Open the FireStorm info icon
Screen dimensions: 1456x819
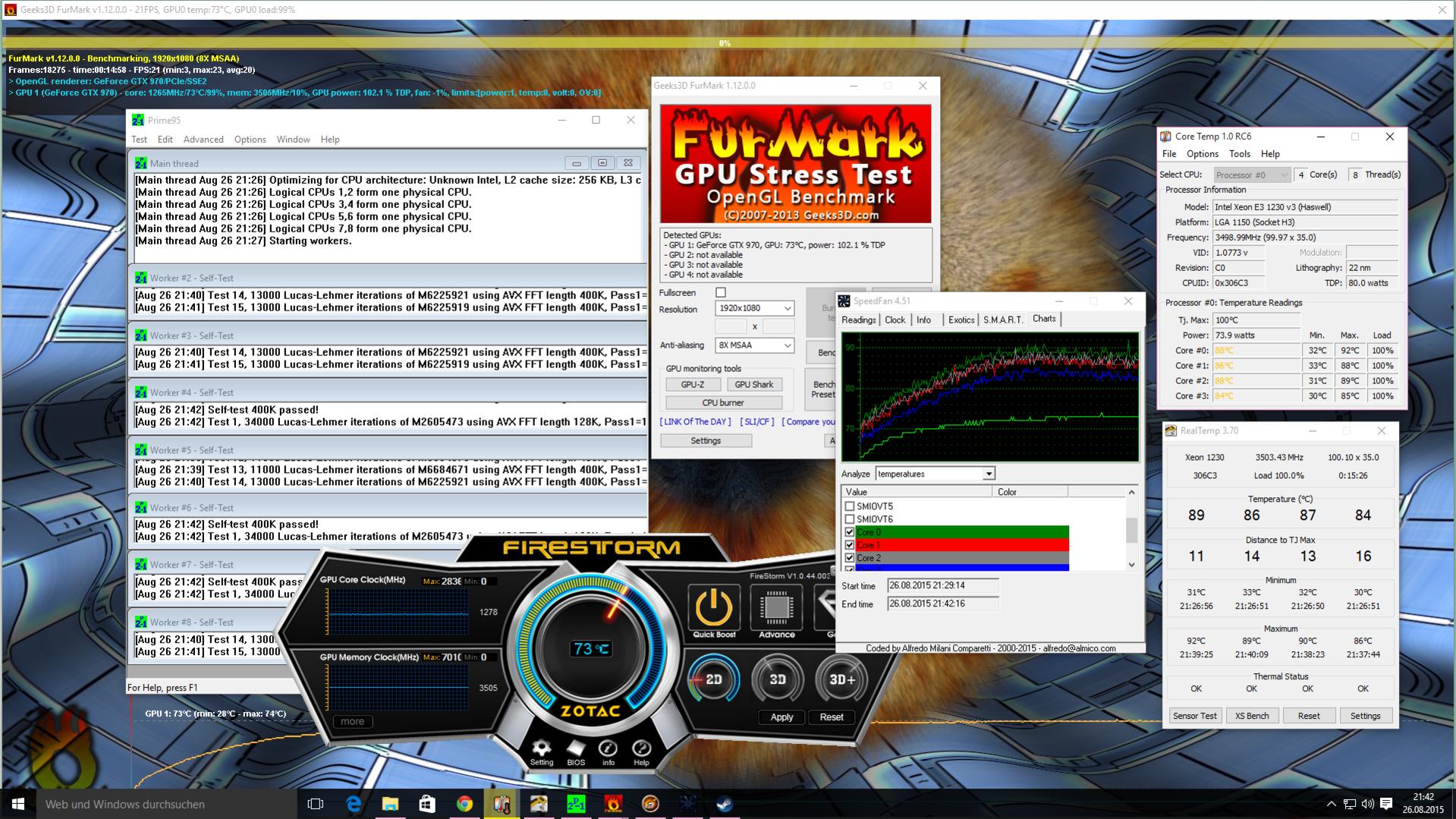coord(608,748)
